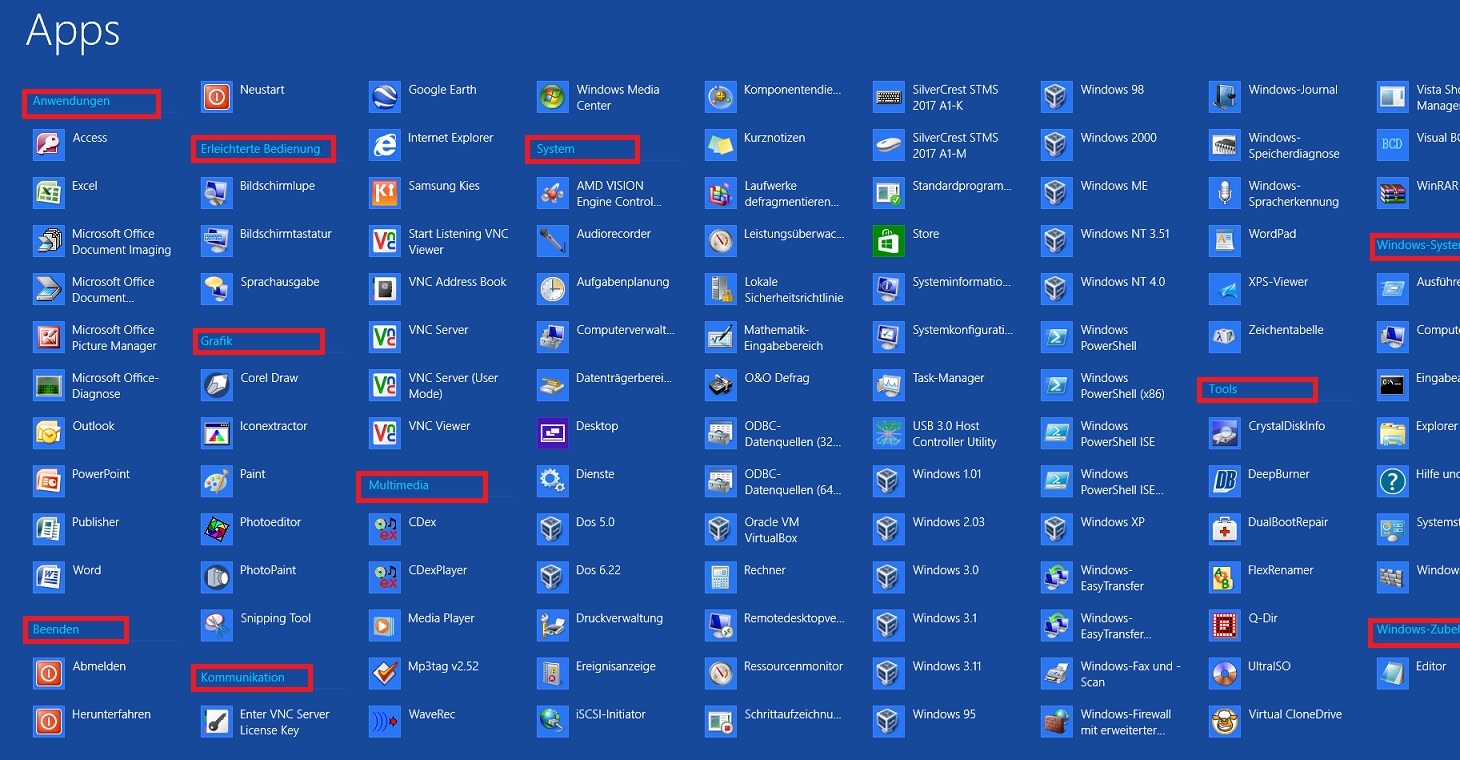The height and width of the screenshot is (760, 1460).
Task: Launch the Windows 95 virtual machine icon
Action: point(888,721)
